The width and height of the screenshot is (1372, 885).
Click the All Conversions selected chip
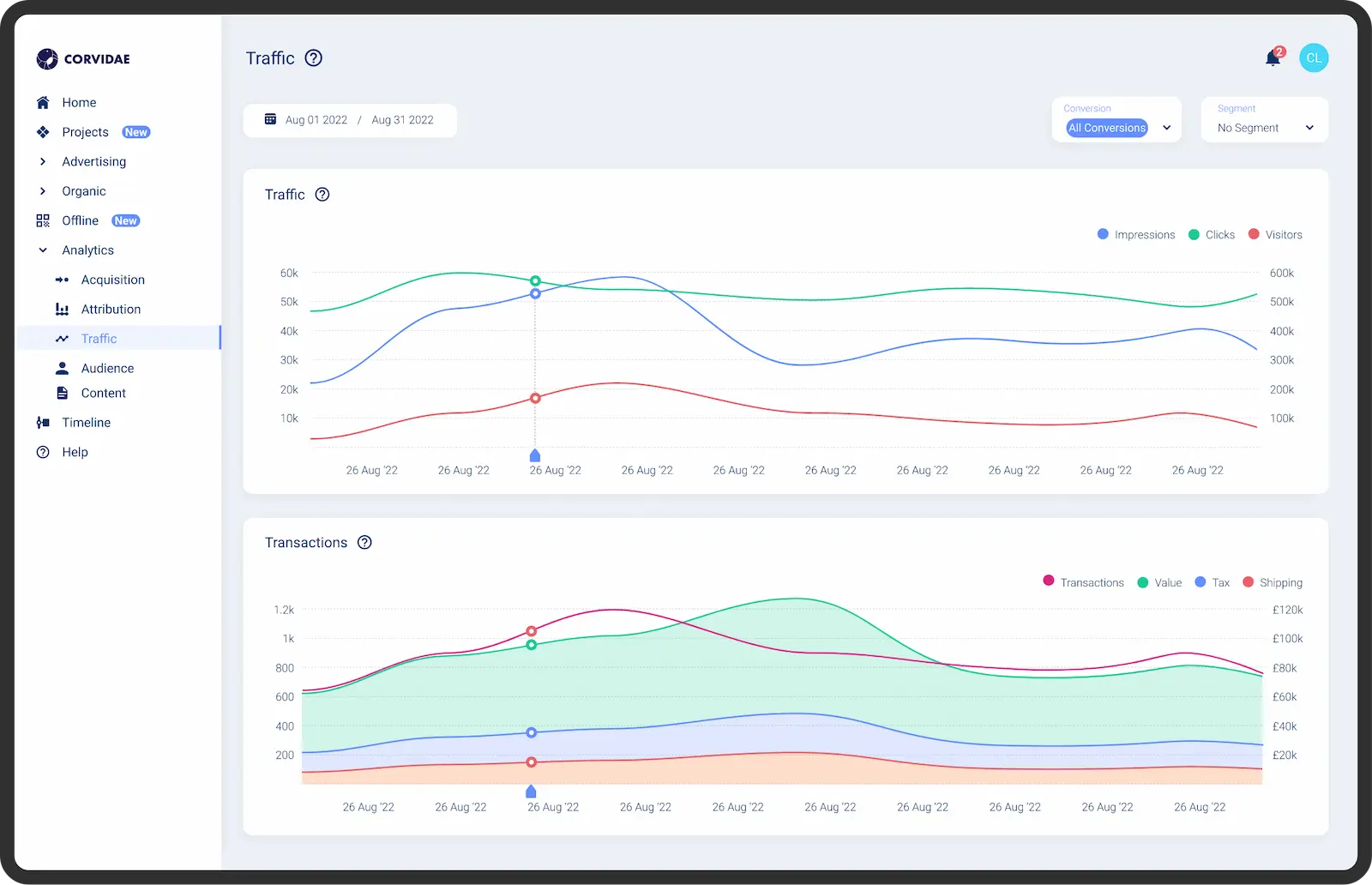[1107, 128]
